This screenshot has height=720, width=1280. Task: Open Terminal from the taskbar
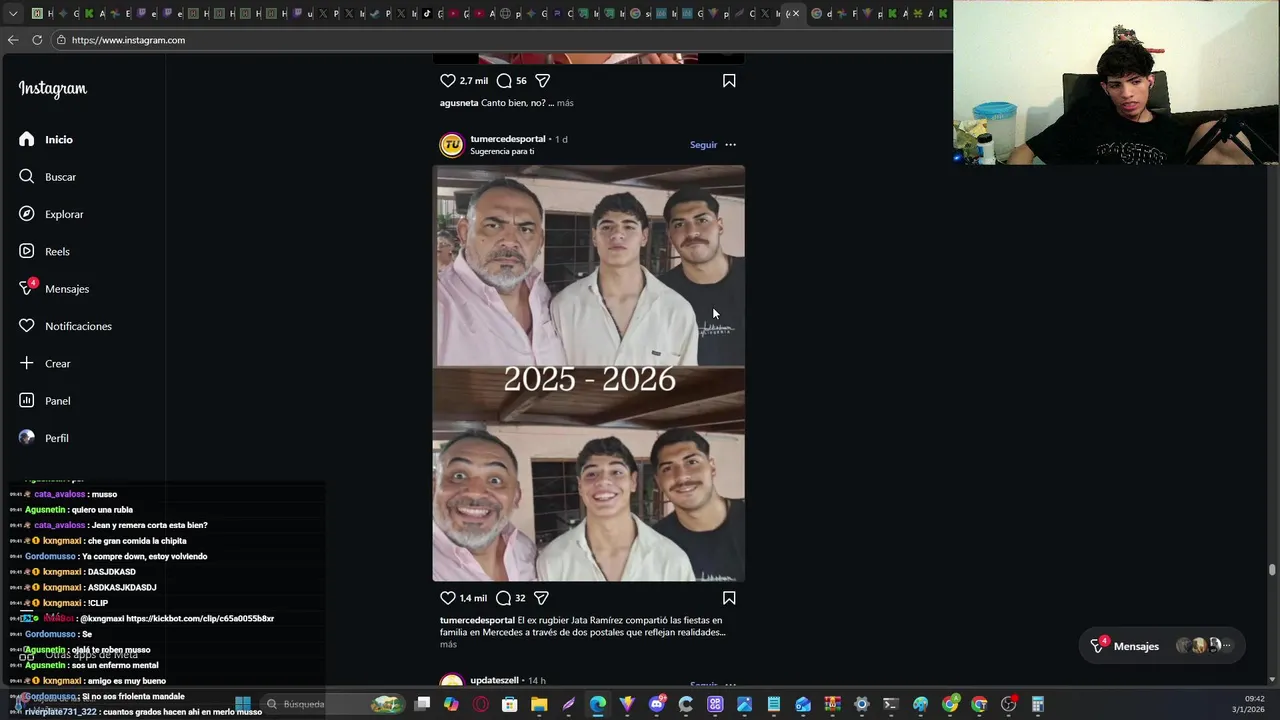[891, 704]
